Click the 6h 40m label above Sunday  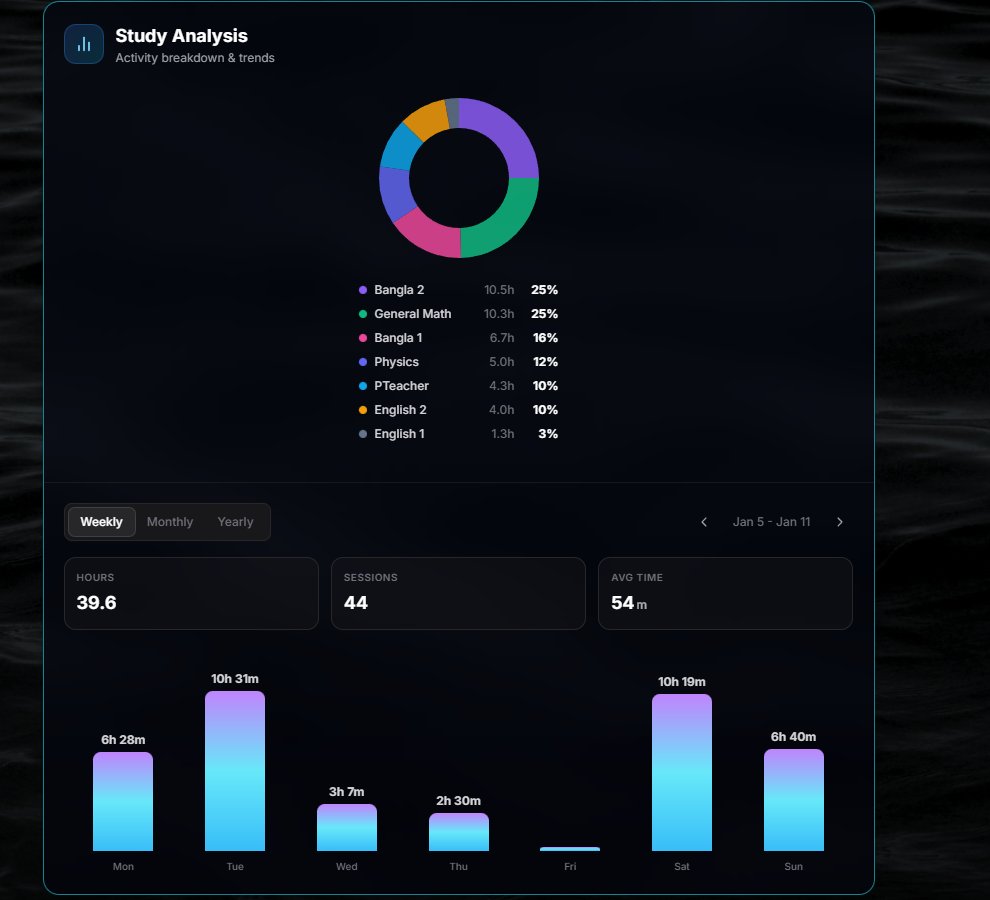click(794, 737)
